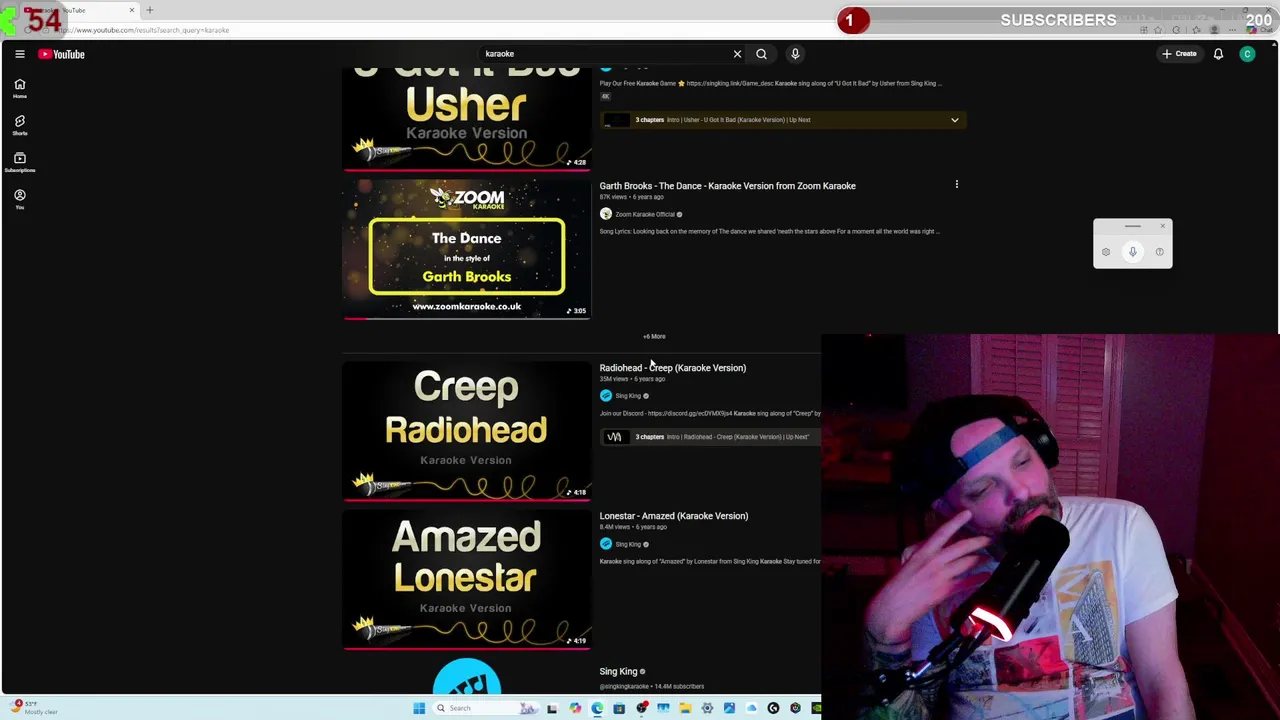Click the Sing King avatar under Amazed

click(x=605, y=544)
